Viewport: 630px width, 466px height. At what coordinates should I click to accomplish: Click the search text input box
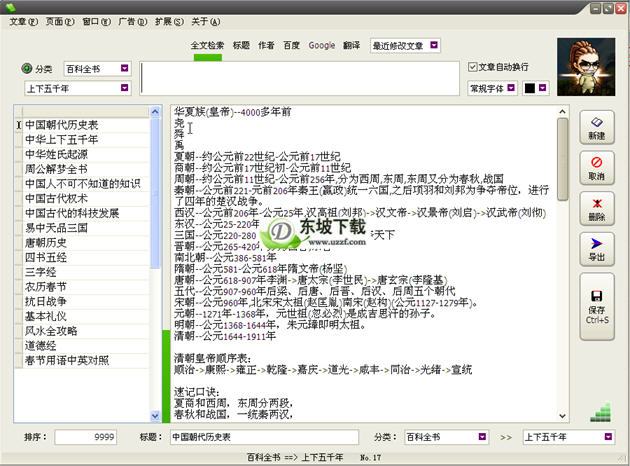click(x=299, y=78)
